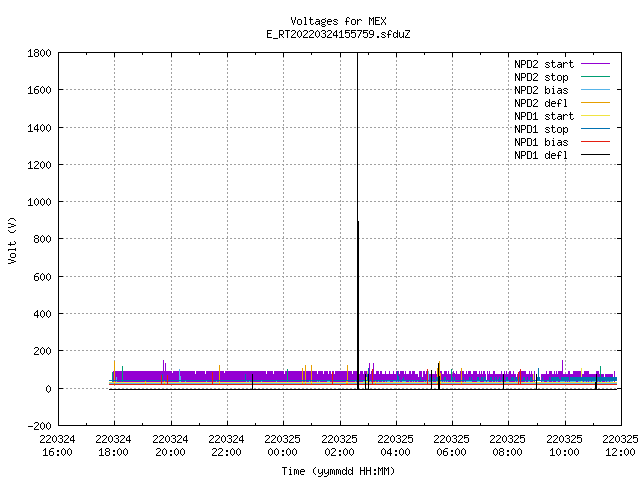
Task: Click the 1600 y-axis tick value
Action: coord(39,90)
